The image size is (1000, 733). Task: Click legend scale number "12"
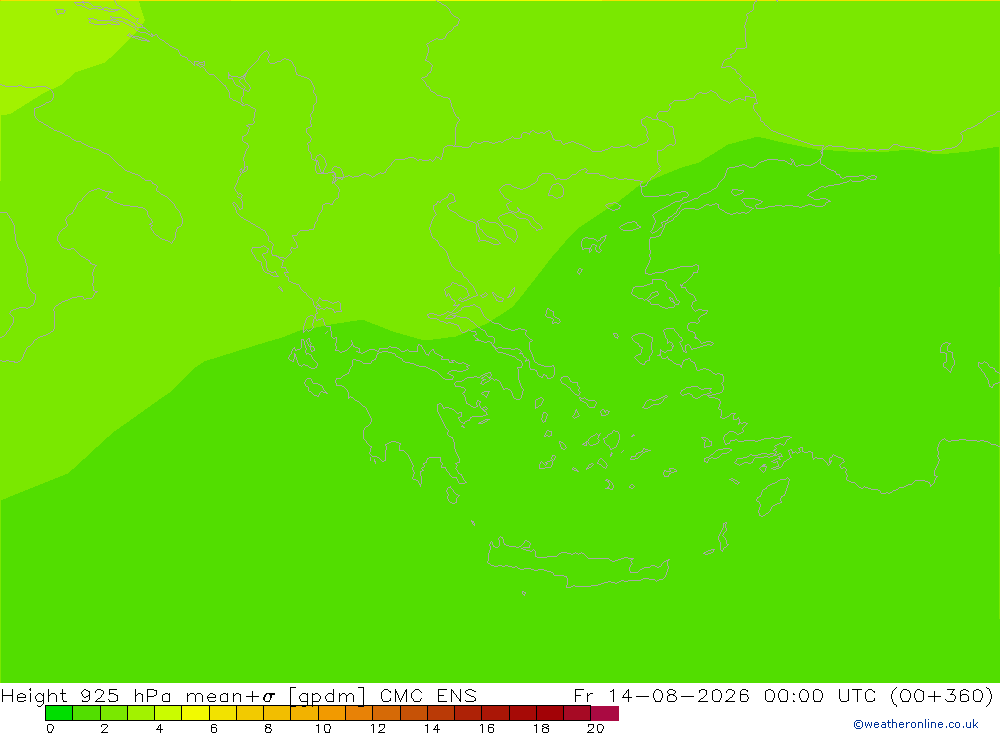tap(378, 728)
